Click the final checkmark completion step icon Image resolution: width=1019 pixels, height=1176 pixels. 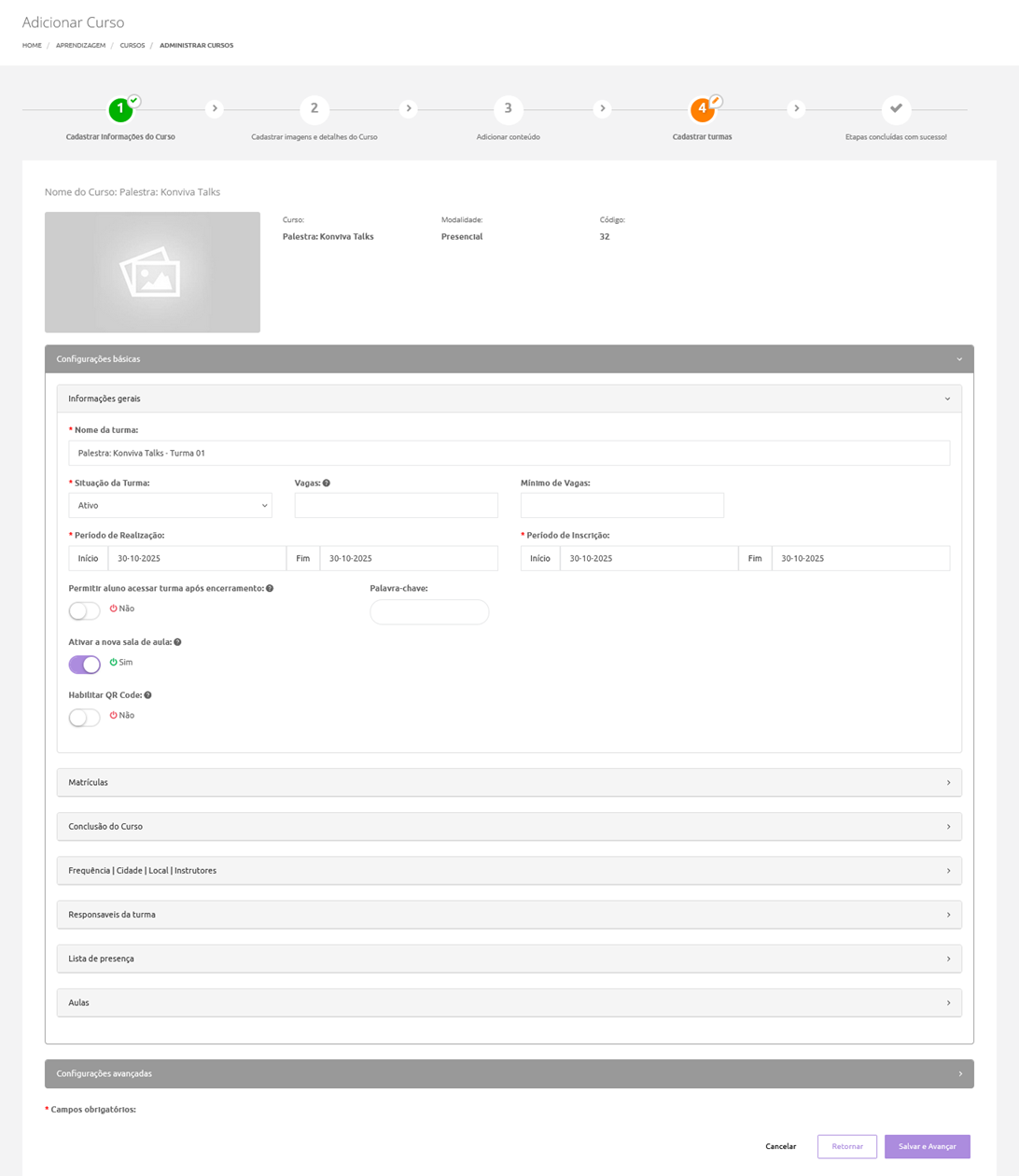896,109
